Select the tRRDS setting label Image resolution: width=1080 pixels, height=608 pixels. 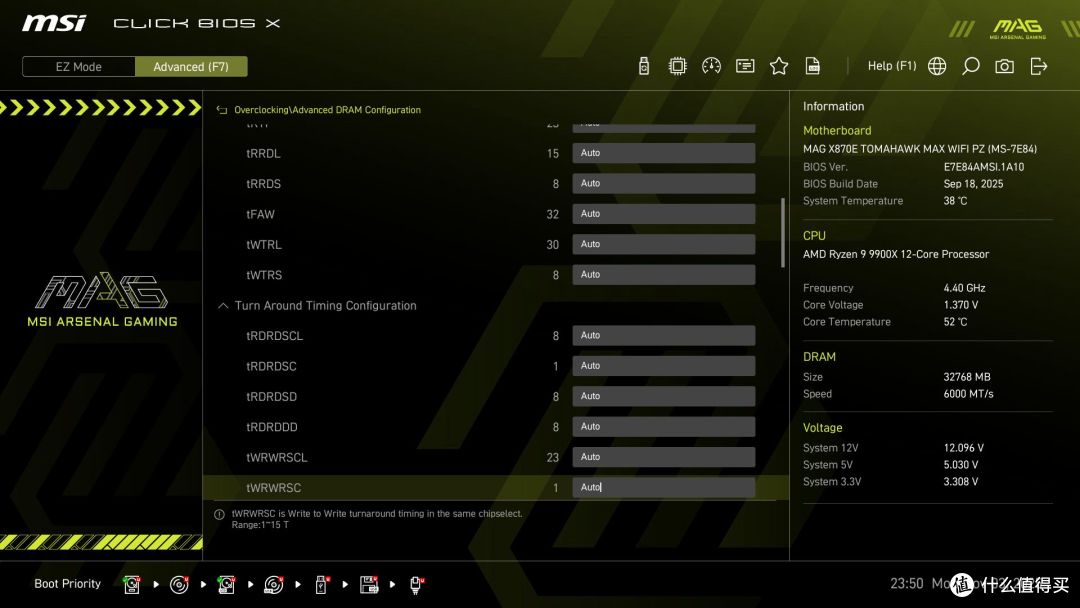pos(263,184)
